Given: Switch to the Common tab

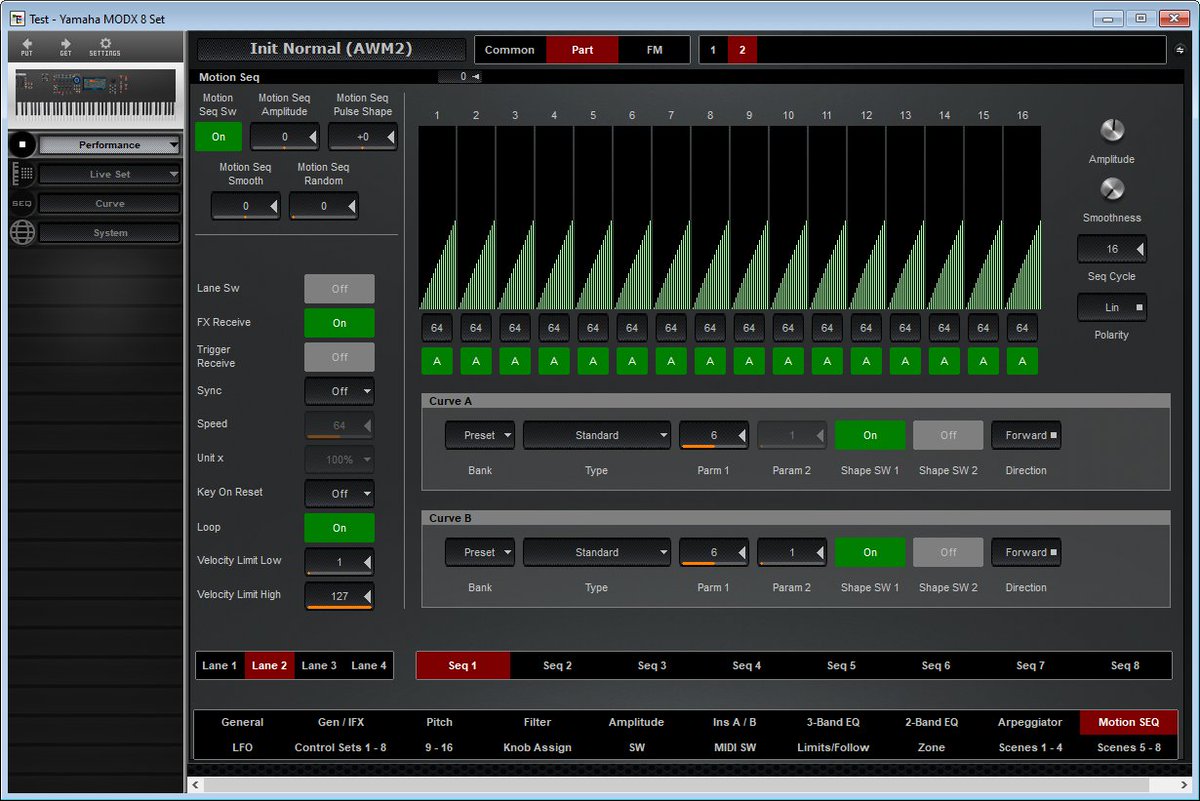Looking at the screenshot, I should [x=510, y=50].
